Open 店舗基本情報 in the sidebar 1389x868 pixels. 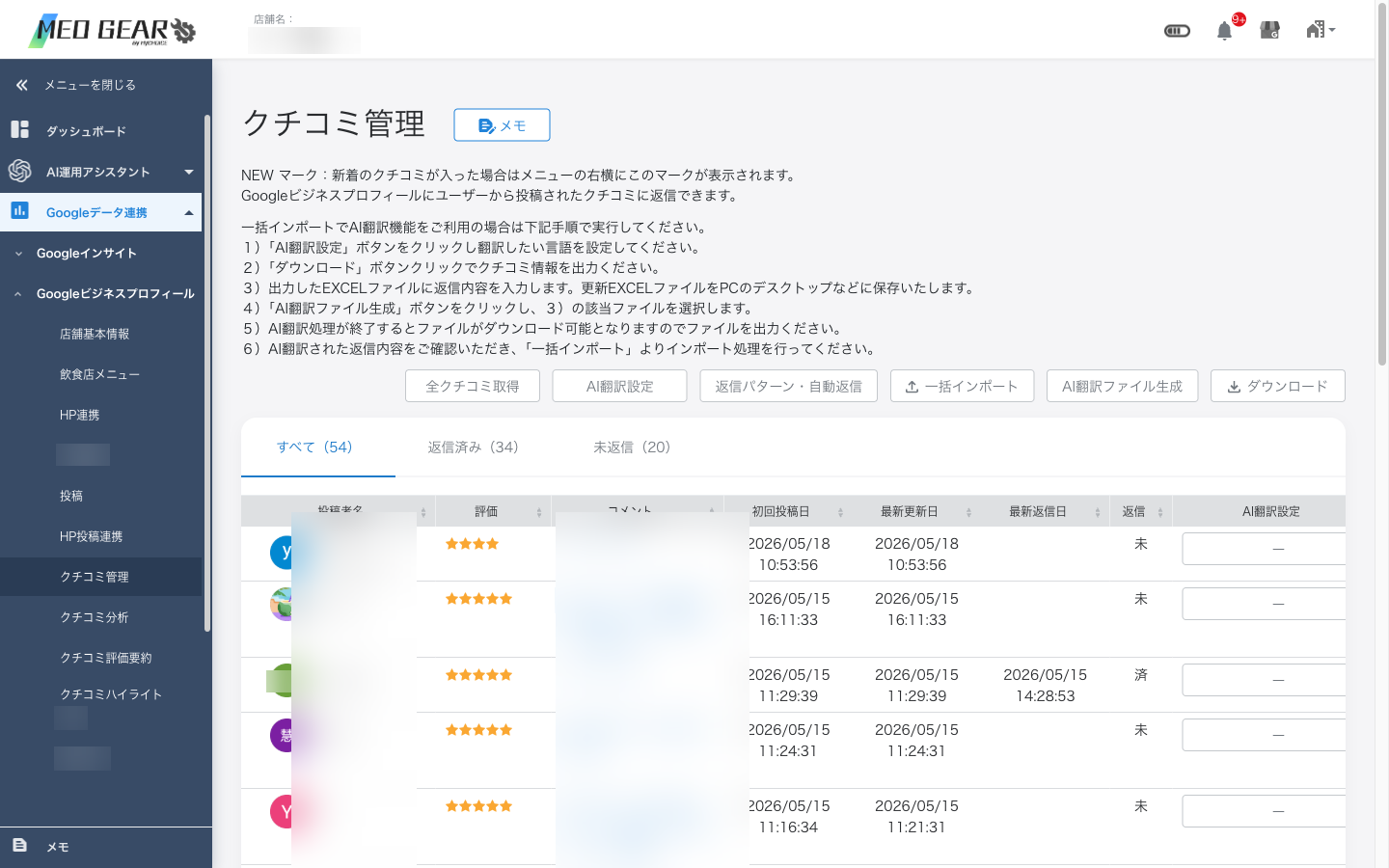point(95,334)
